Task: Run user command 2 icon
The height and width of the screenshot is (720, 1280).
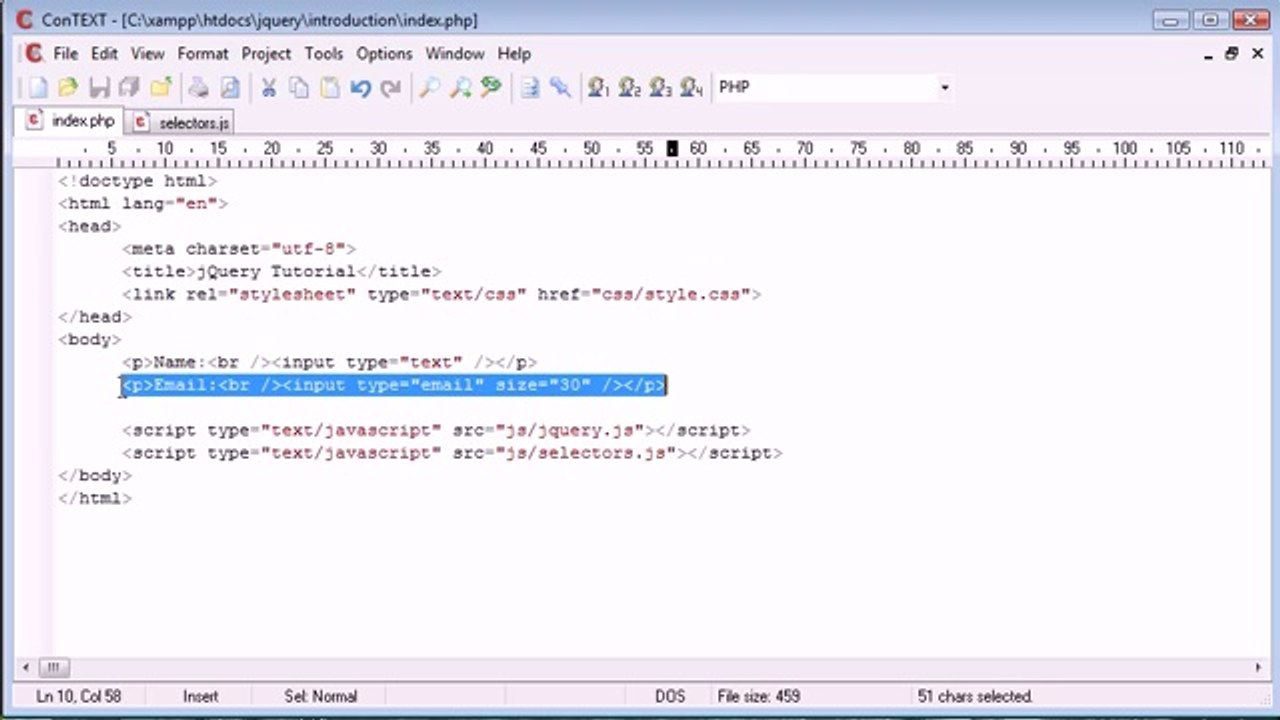Action: (x=629, y=88)
